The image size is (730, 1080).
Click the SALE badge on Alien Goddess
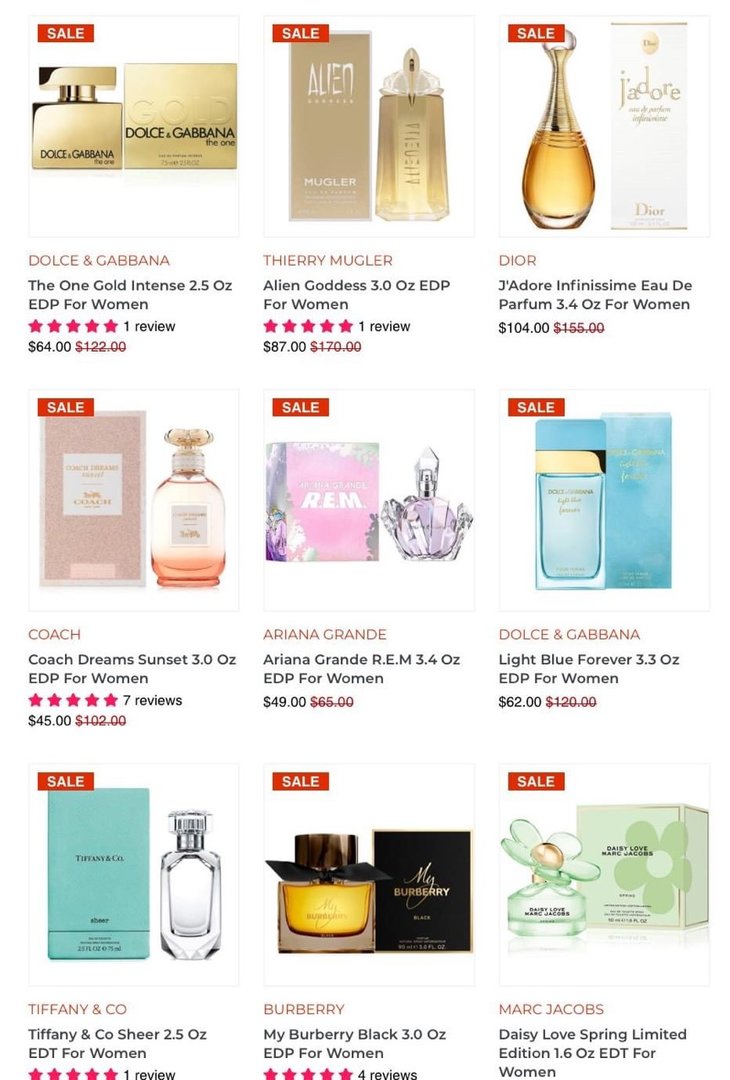point(300,33)
